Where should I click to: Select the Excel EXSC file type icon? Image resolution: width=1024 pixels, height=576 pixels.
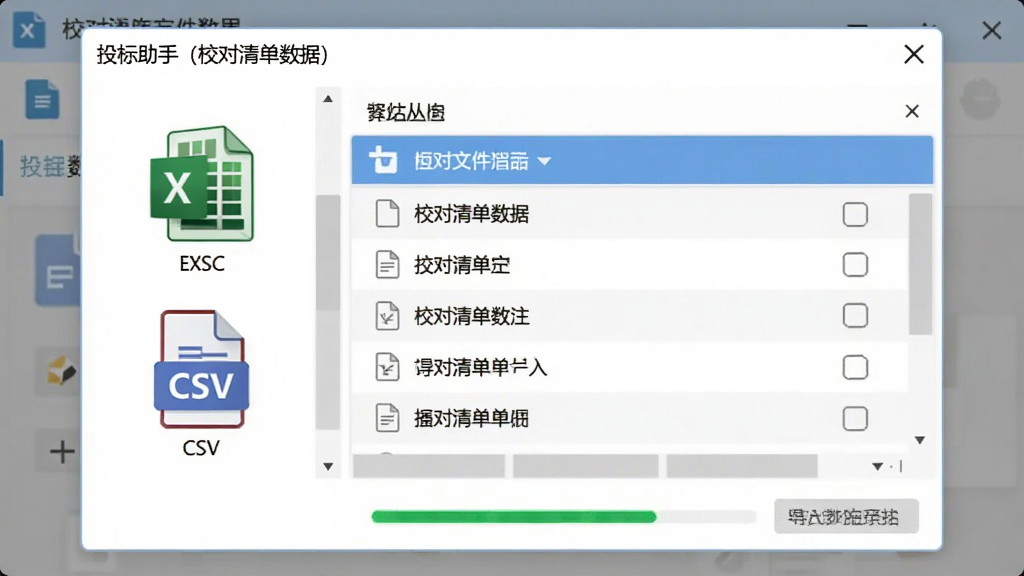point(202,184)
